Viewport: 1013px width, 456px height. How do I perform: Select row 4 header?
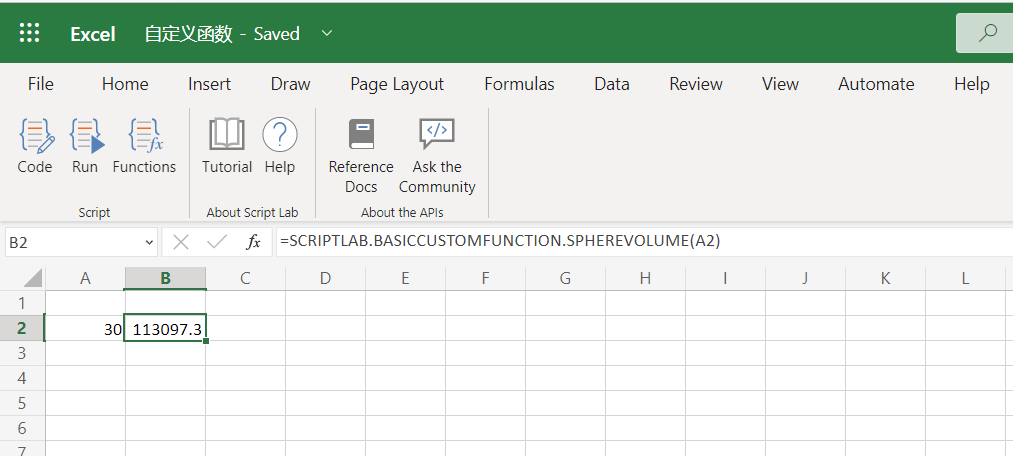click(22, 378)
